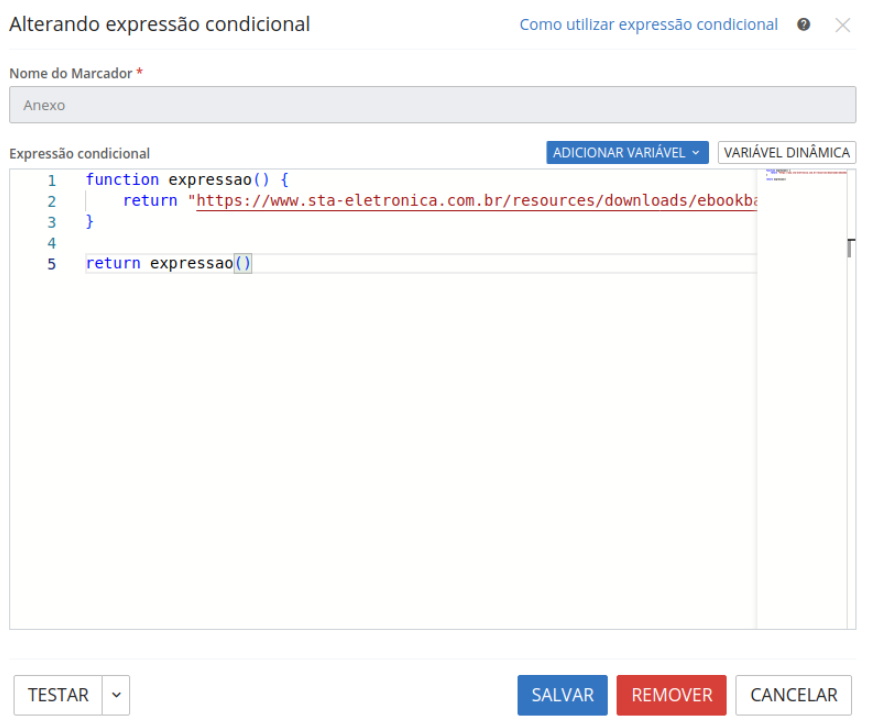
Task: Click the code minimap preview
Action: pos(801,177)
